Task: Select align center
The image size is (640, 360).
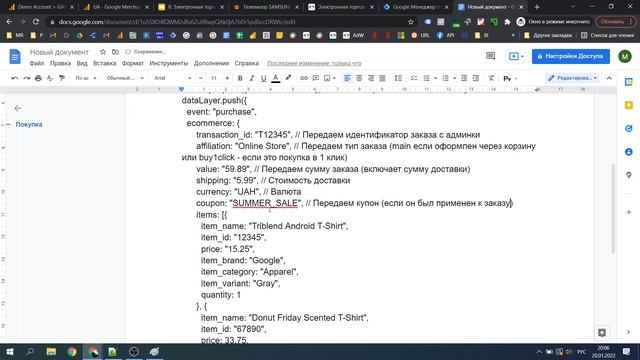Action: tap(359, 78)
